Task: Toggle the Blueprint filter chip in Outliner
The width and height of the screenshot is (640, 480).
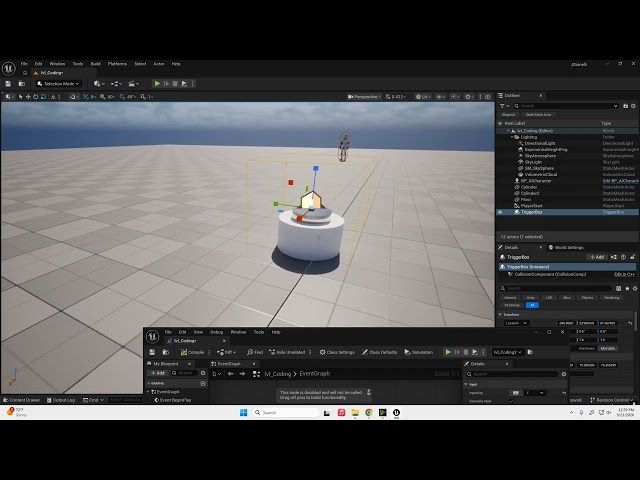Action: (508, 115)
